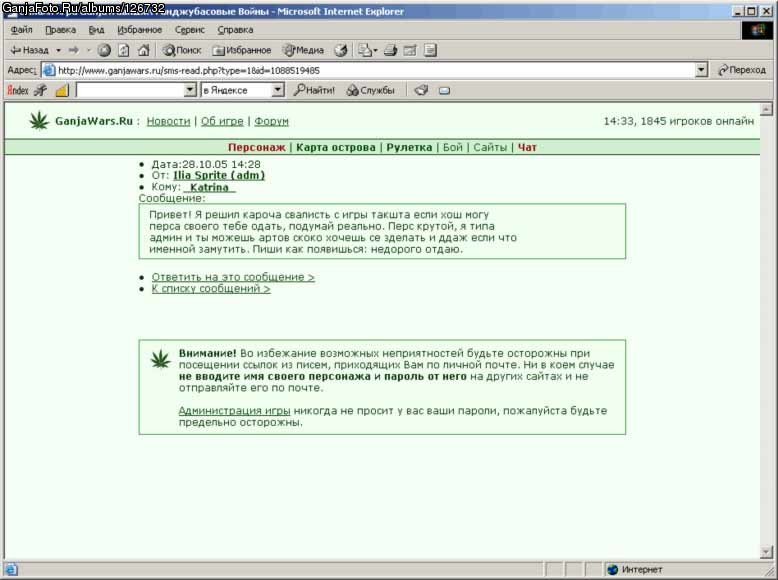Open the Службы services button
Image resolution: width=778 pixels, height=580 pixels.
tap(370, 90)
